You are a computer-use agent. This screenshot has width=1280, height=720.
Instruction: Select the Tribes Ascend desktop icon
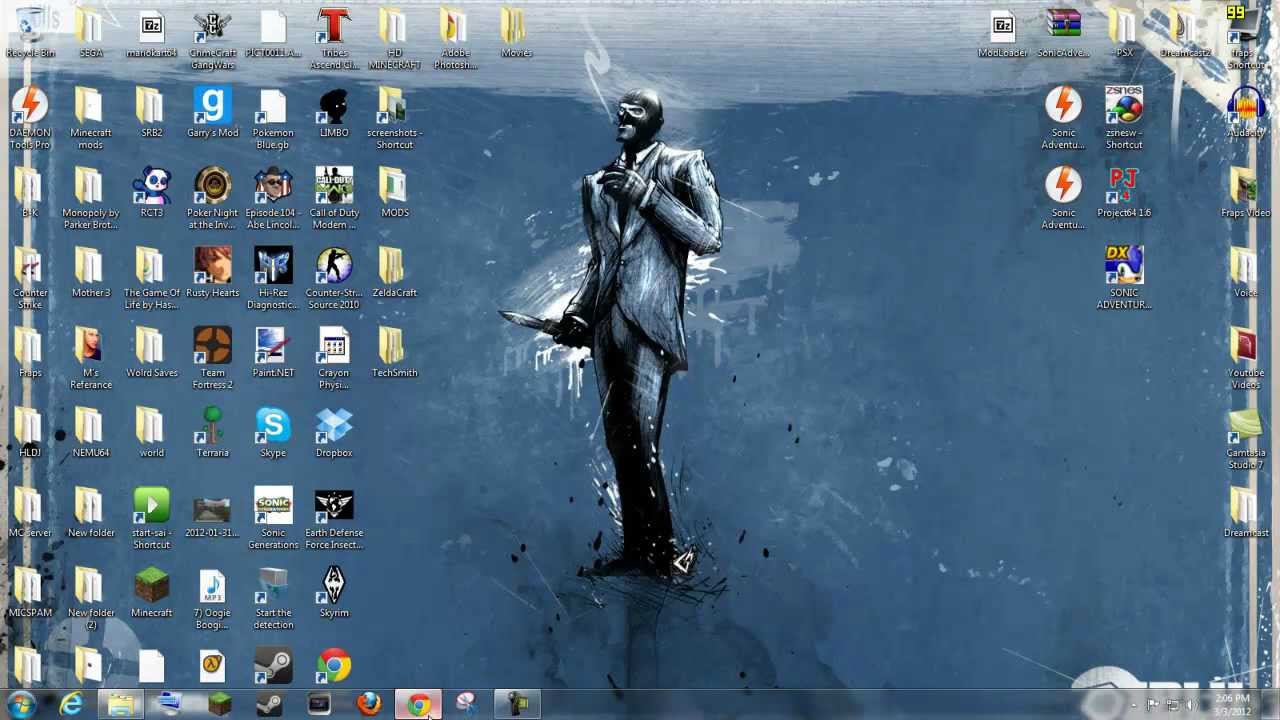pyautogui.click(x=334, y=39)
